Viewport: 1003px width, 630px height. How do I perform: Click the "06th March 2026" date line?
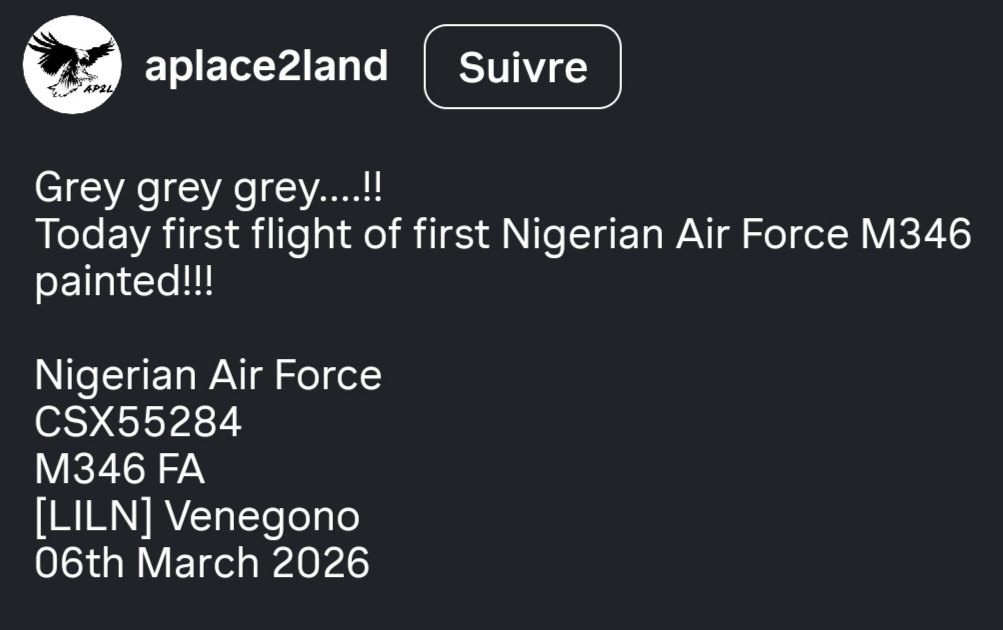tap(202, 563)
